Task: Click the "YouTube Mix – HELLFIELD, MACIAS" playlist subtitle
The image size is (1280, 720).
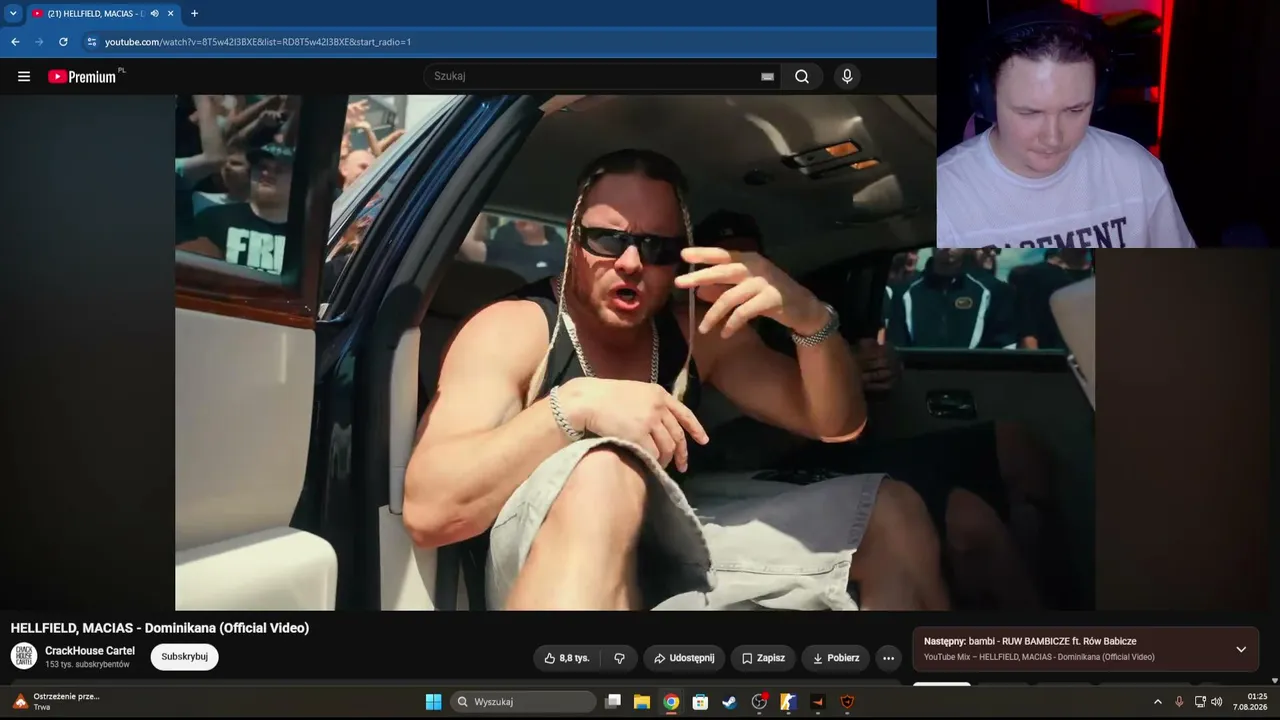Action: click(1039, 657)
